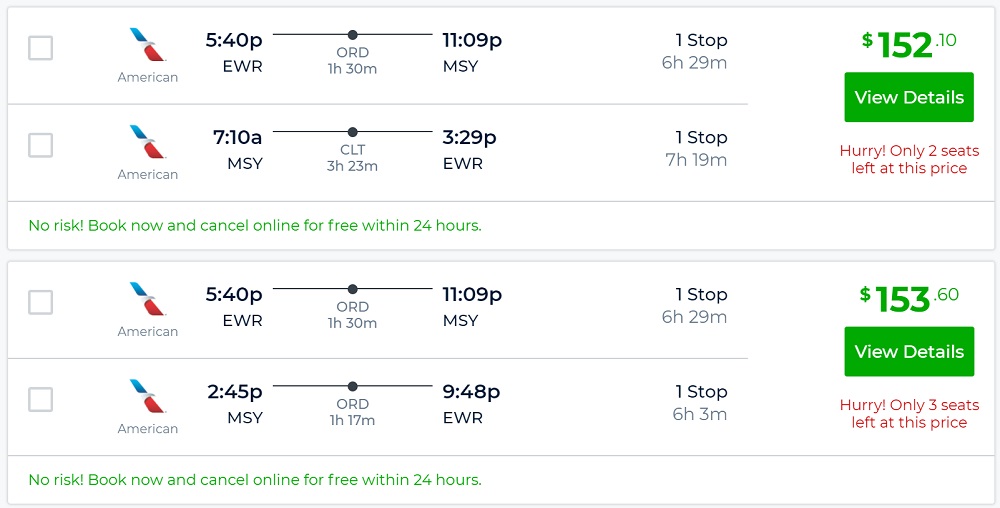The height and width of the screenshot is (508, 1000).
Task: Open View Details for $153.60 fare
Action: pyautogui.click(x=909, y=351)
